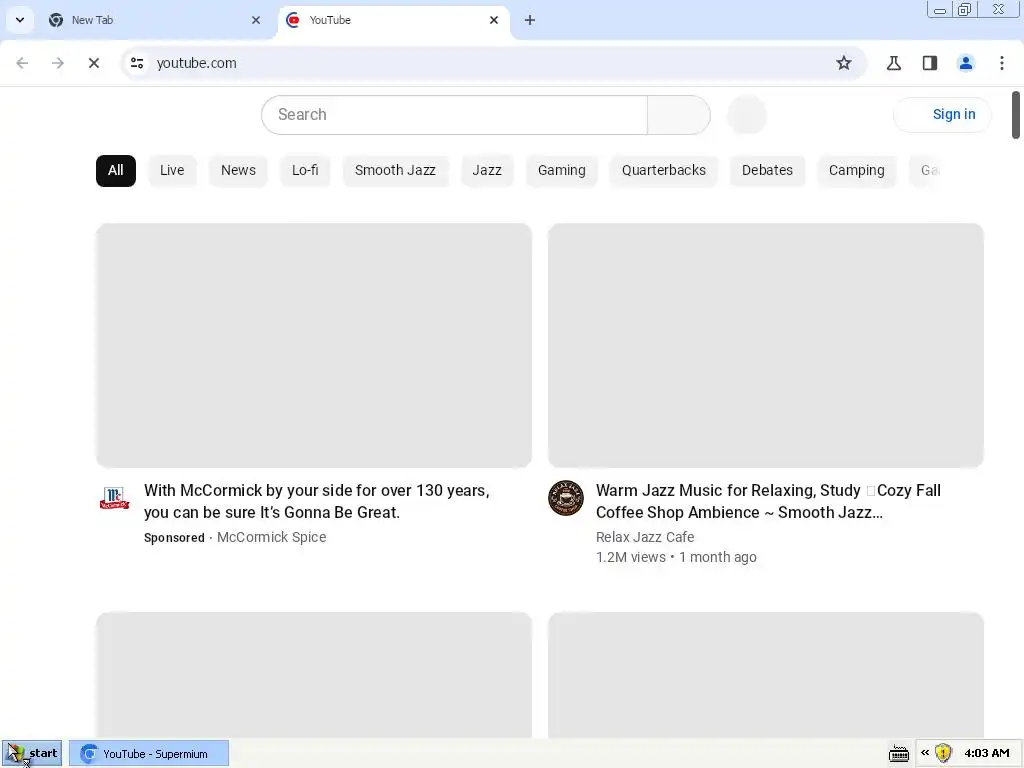Toggle the side panel icon
The image size is (1024, 768).
click(929, 63)
